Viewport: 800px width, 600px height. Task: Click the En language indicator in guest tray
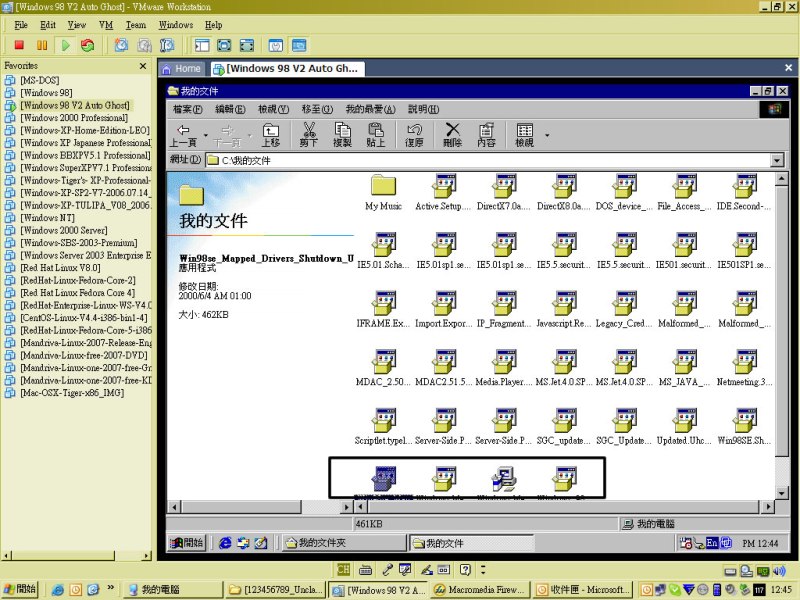712,543
